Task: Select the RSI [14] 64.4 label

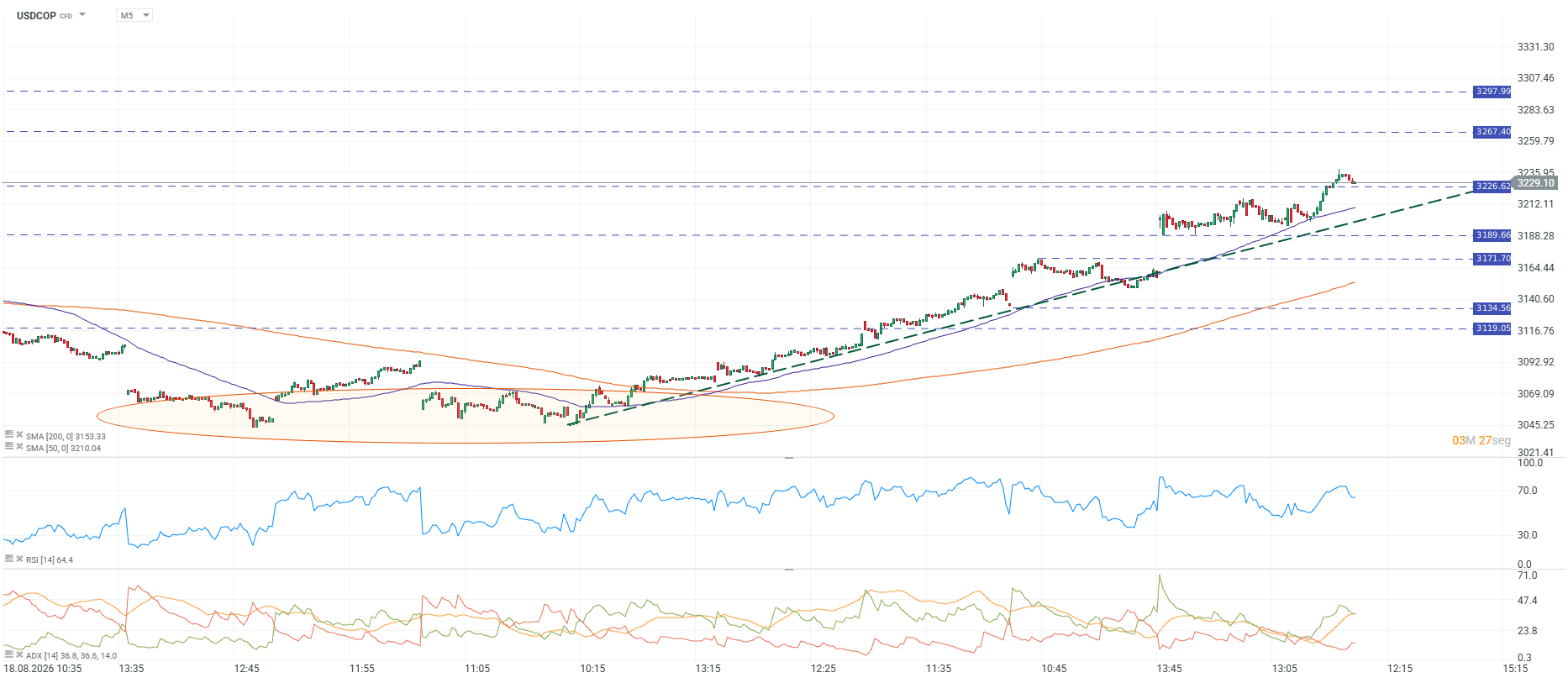Action: click(x=50, y=560)
